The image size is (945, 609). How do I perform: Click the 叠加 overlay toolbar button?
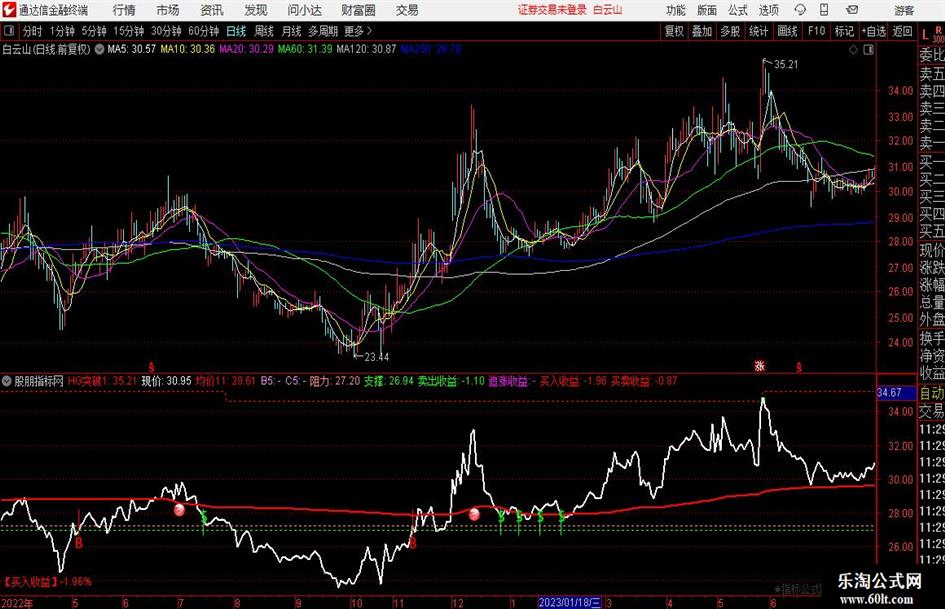702,31
